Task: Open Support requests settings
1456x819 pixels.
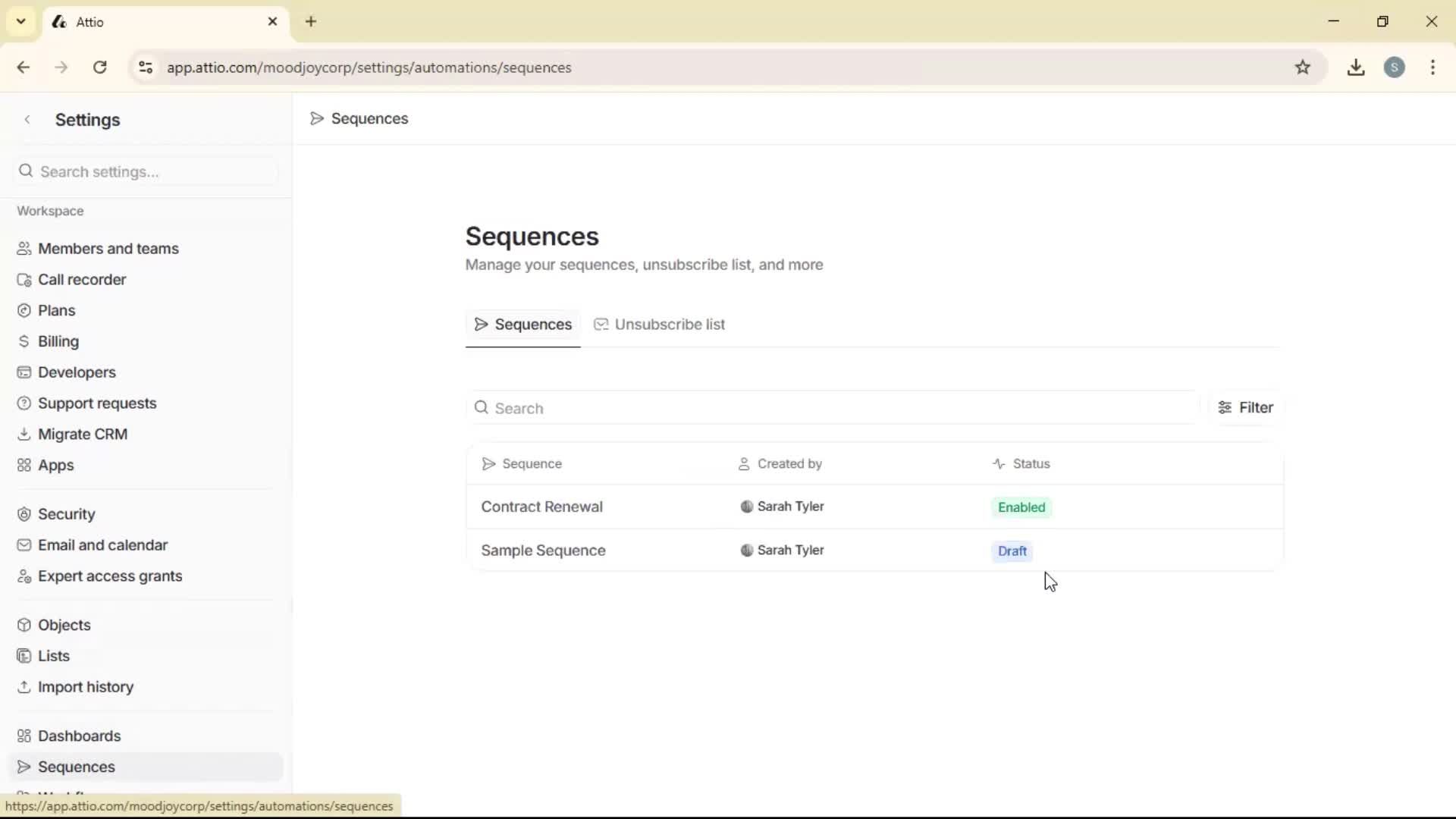Action: 97,403
